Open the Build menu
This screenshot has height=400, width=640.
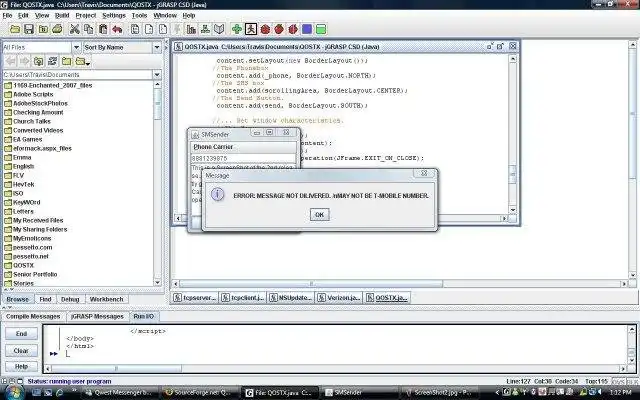[62, 15]
